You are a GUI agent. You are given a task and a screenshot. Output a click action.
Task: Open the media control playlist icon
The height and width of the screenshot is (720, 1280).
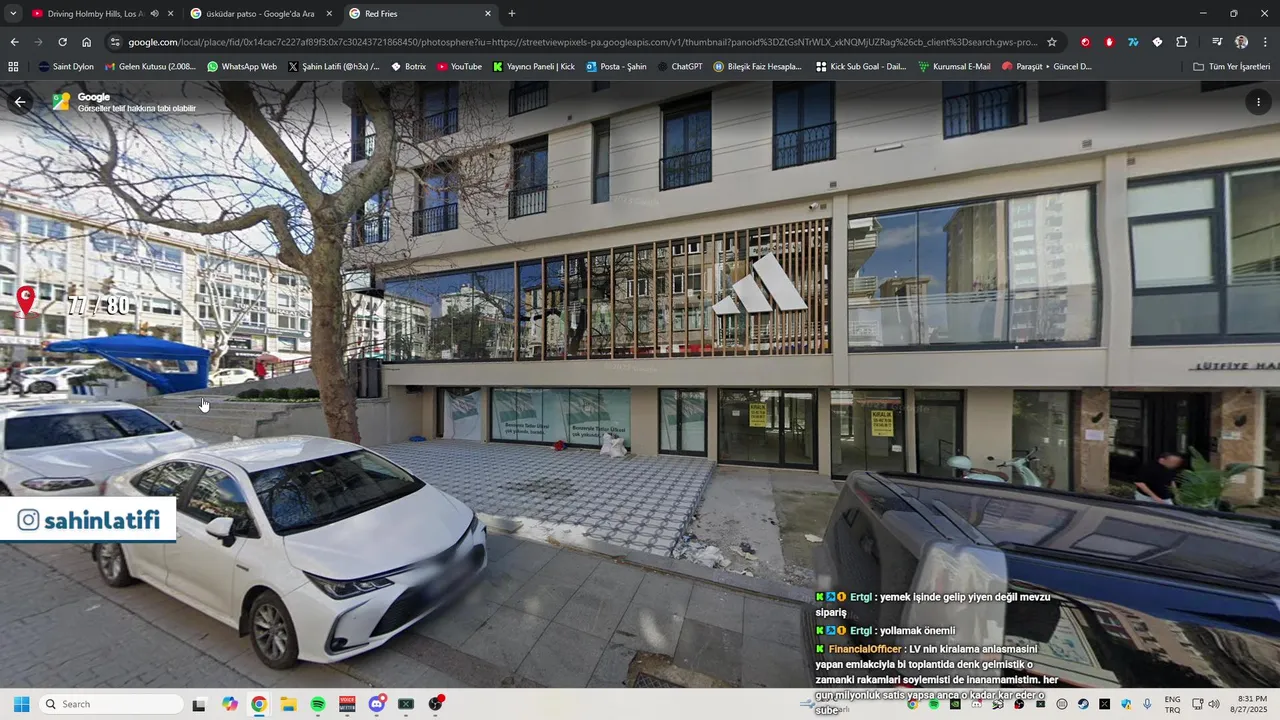[1217, 42]
